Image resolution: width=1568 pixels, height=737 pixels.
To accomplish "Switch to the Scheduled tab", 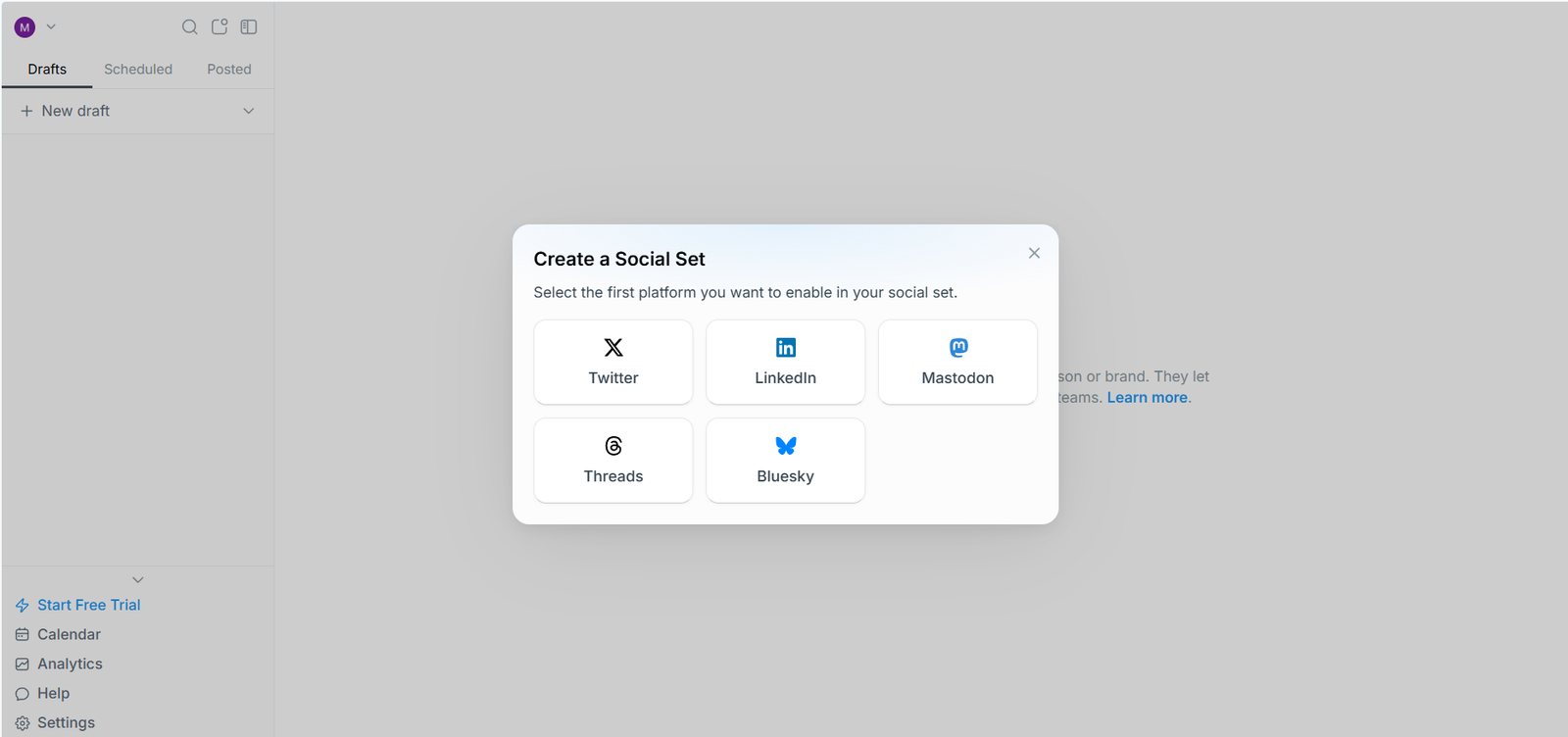I will [138, 70].
